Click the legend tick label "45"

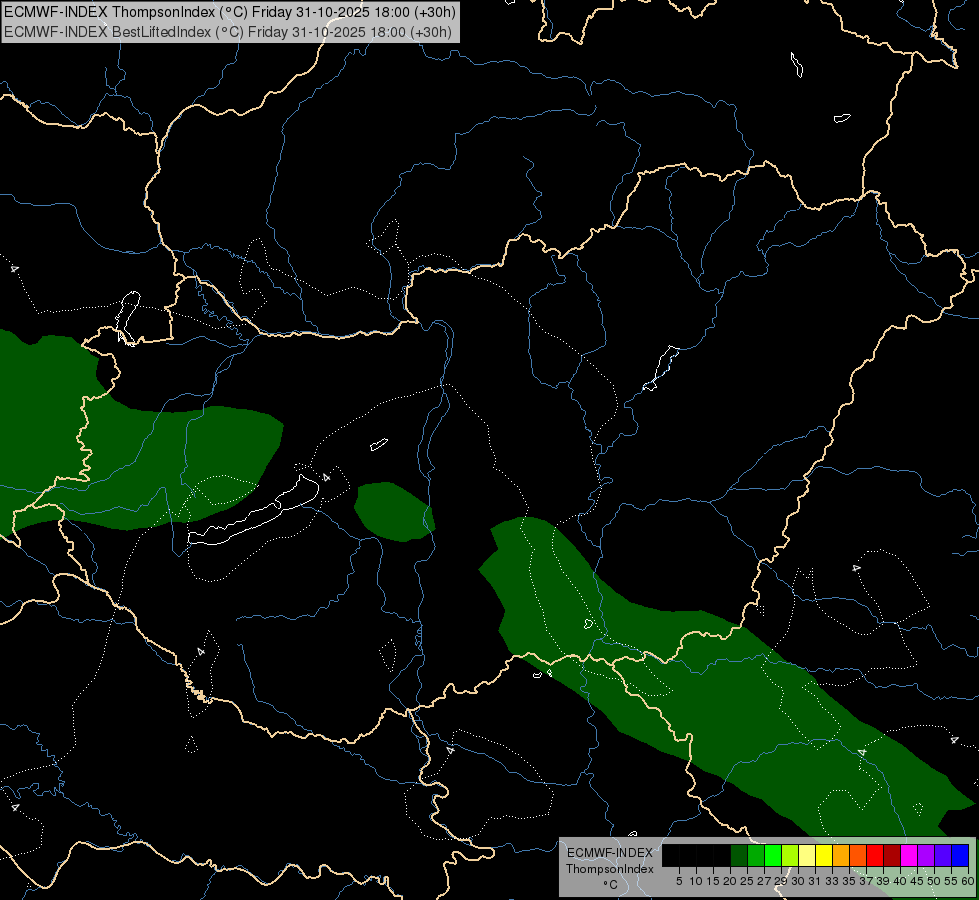917,881
